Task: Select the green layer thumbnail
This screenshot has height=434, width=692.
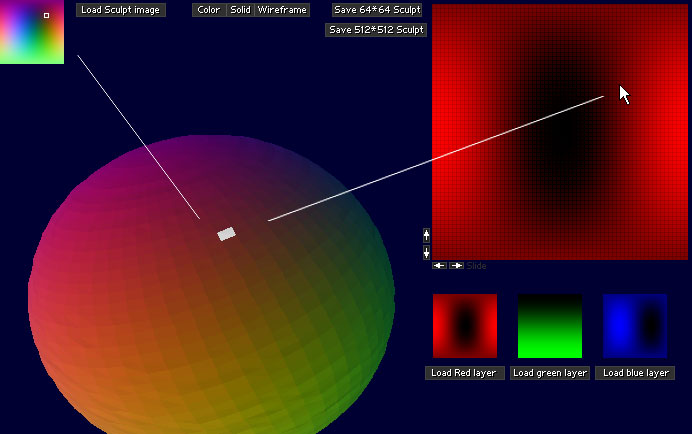Action: pyautogui.click(x=550, y=326)
